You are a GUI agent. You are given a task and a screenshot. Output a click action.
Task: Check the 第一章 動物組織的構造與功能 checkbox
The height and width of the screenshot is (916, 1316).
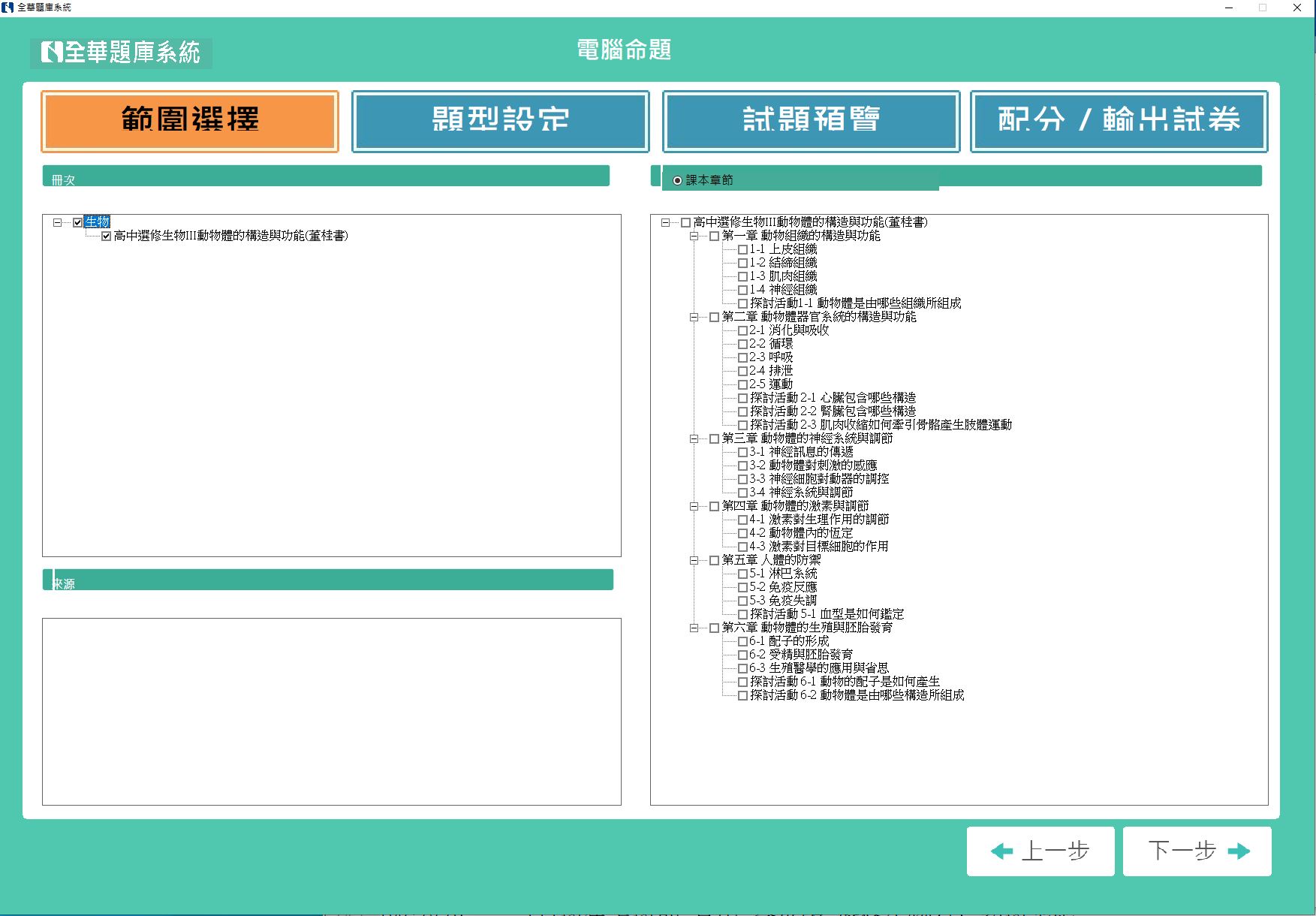715,236
